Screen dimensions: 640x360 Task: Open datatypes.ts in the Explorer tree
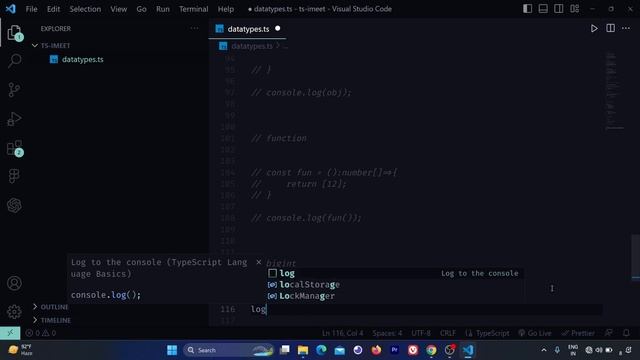point(82,60)
